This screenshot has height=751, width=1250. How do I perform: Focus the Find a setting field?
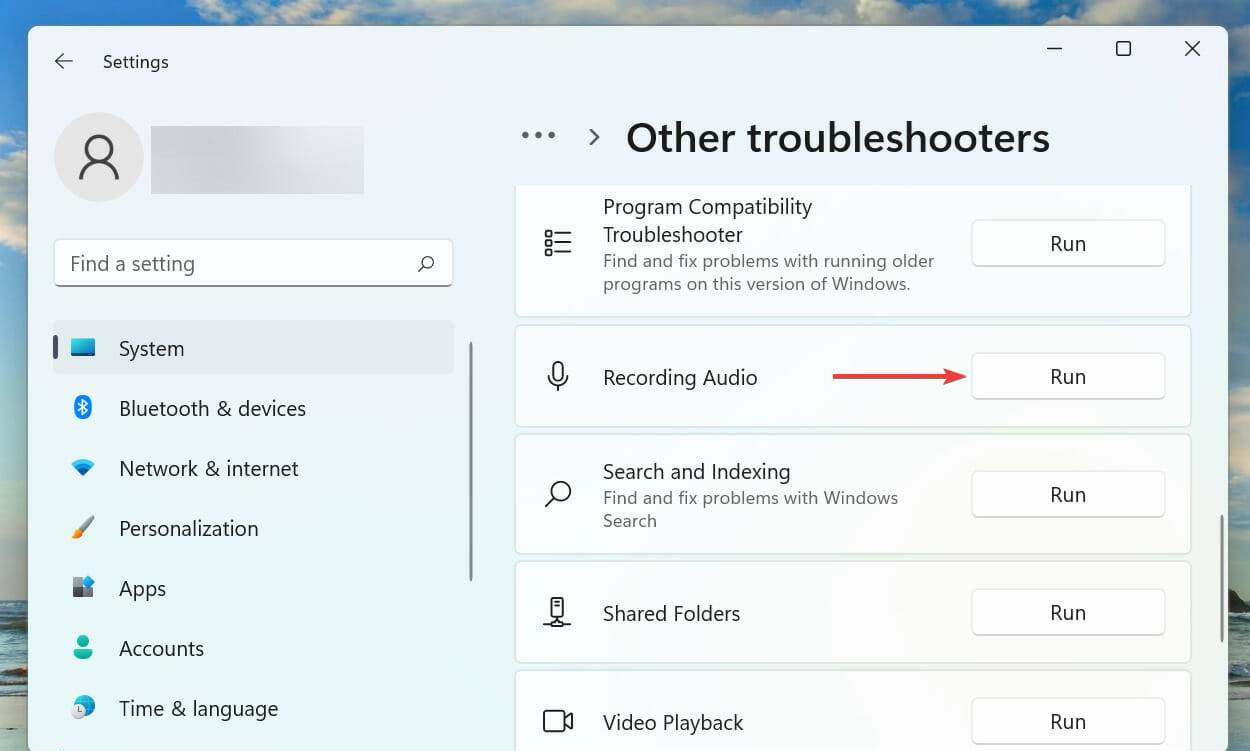[x=240, y=264]
